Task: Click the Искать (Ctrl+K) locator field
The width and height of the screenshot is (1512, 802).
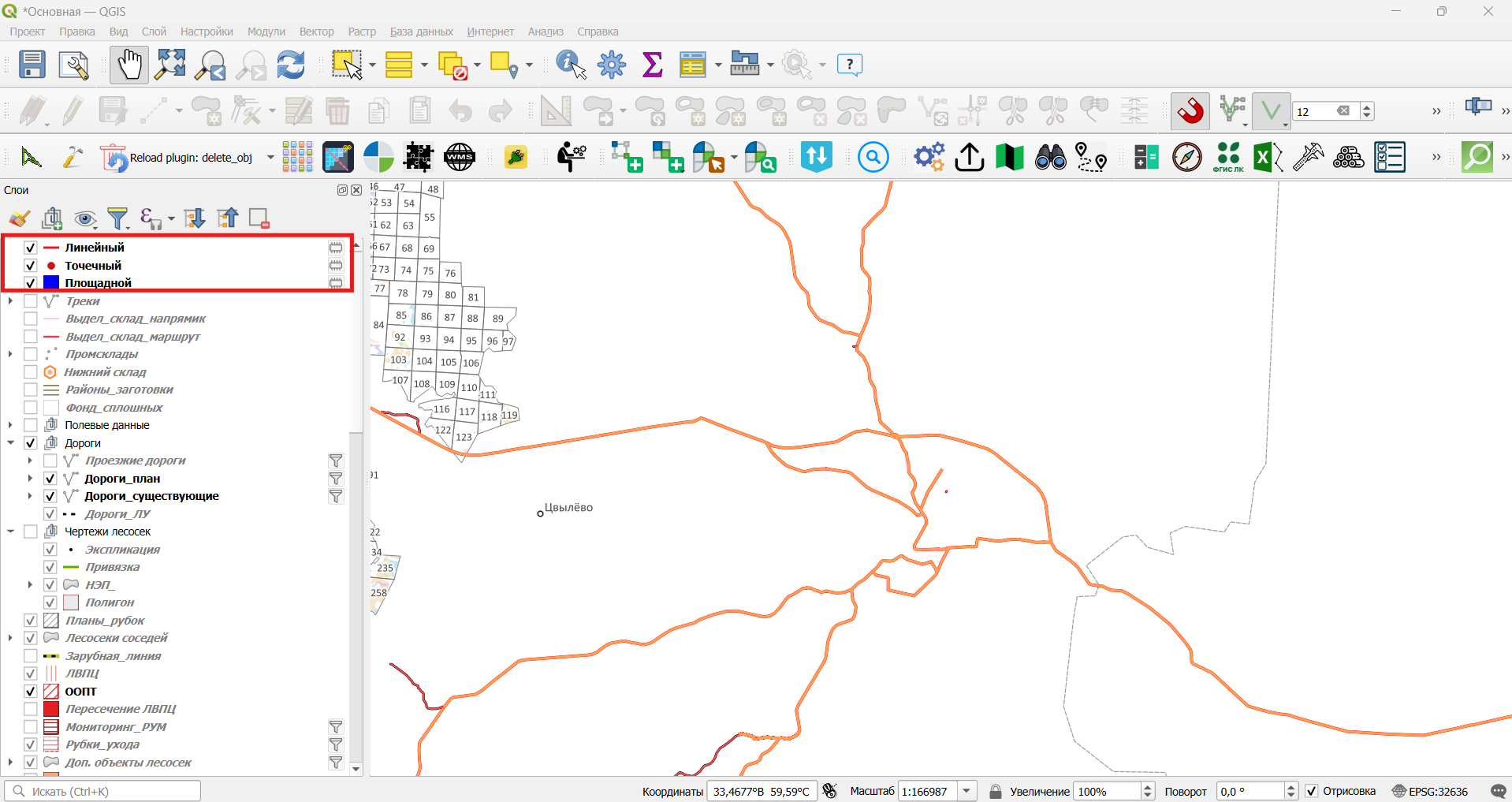Action: pos(102,791)
